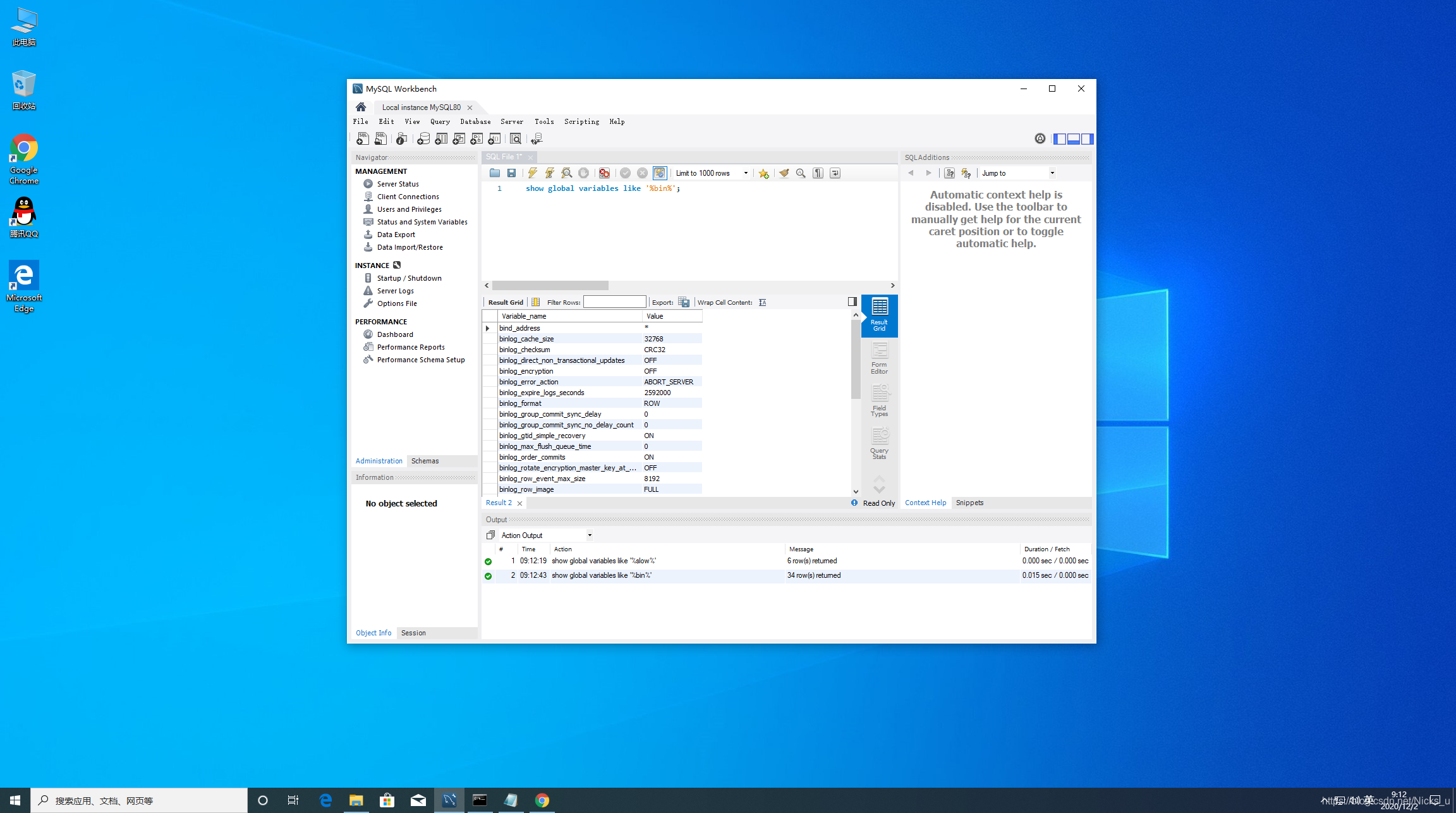Toggle invisible characters display with the pilcrow icon
Viewport: 1456px width, 813px height.
pyautogui.click(x=818, y=173)
